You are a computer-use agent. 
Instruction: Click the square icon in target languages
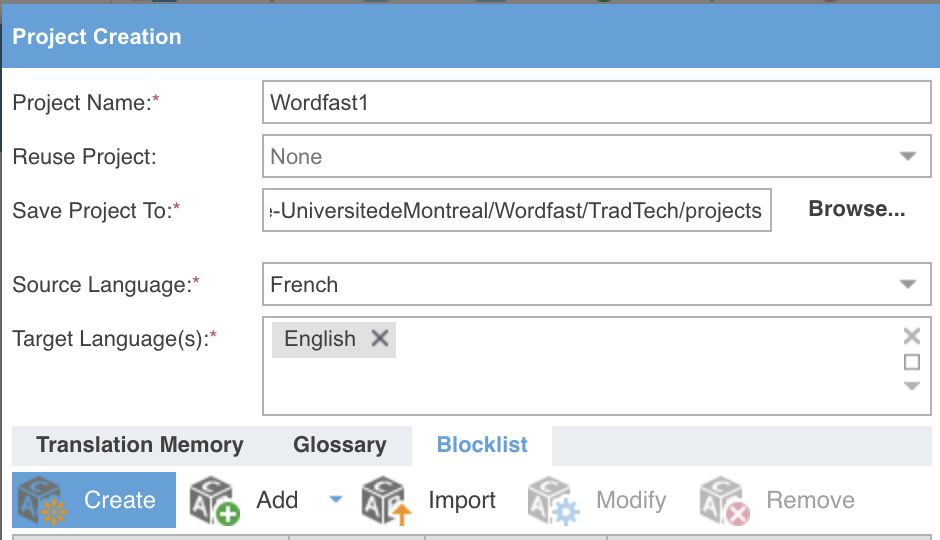pos(912,362)
